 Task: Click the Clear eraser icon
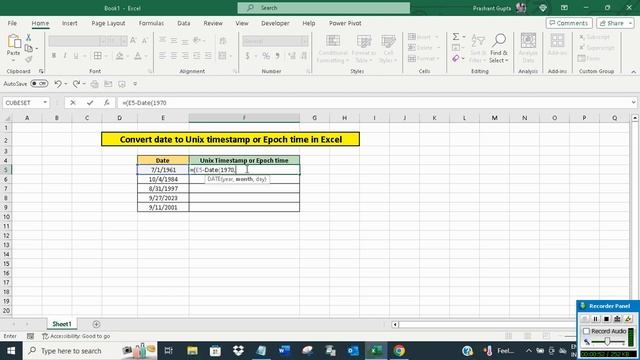click(456, 59)
